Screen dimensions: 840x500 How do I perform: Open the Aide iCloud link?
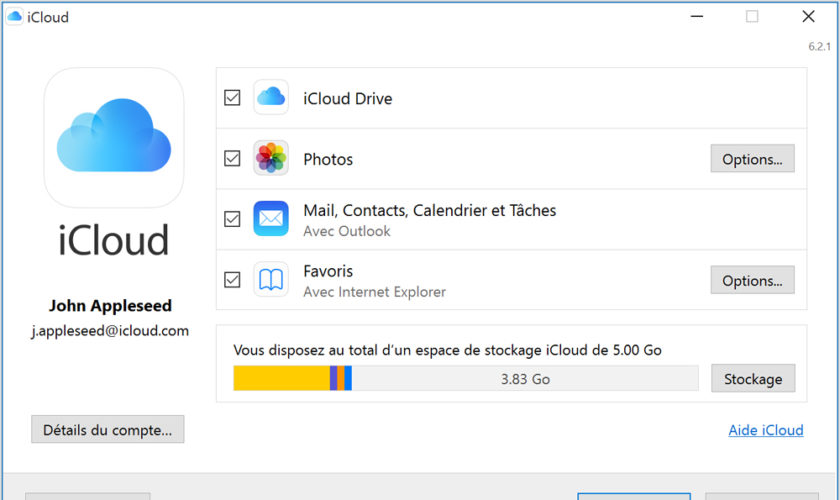765,430
